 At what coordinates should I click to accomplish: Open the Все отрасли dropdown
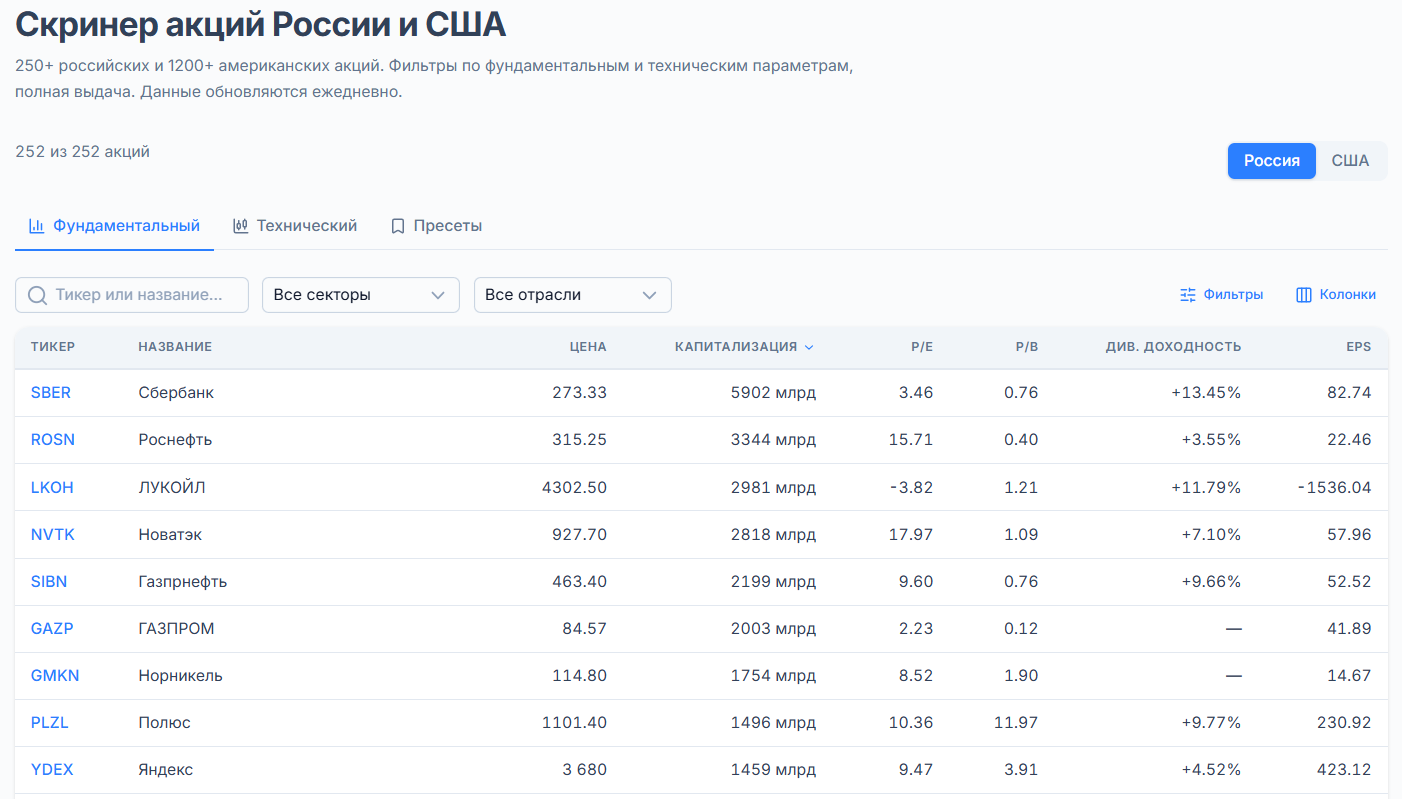point(573,295)
